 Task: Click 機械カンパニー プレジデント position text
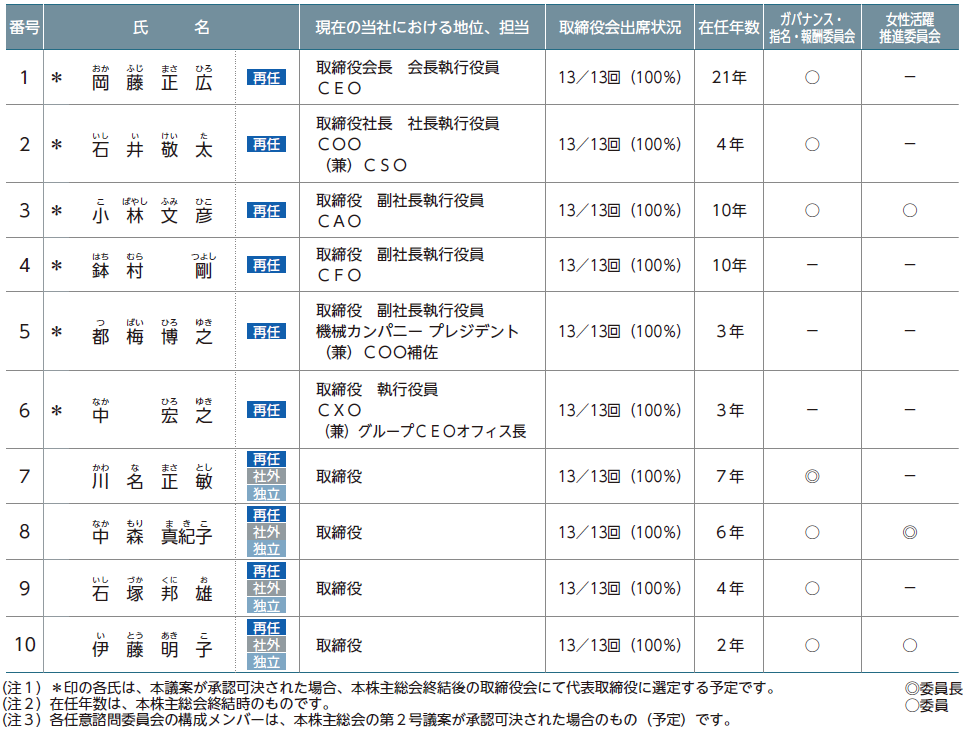(417, 331)
